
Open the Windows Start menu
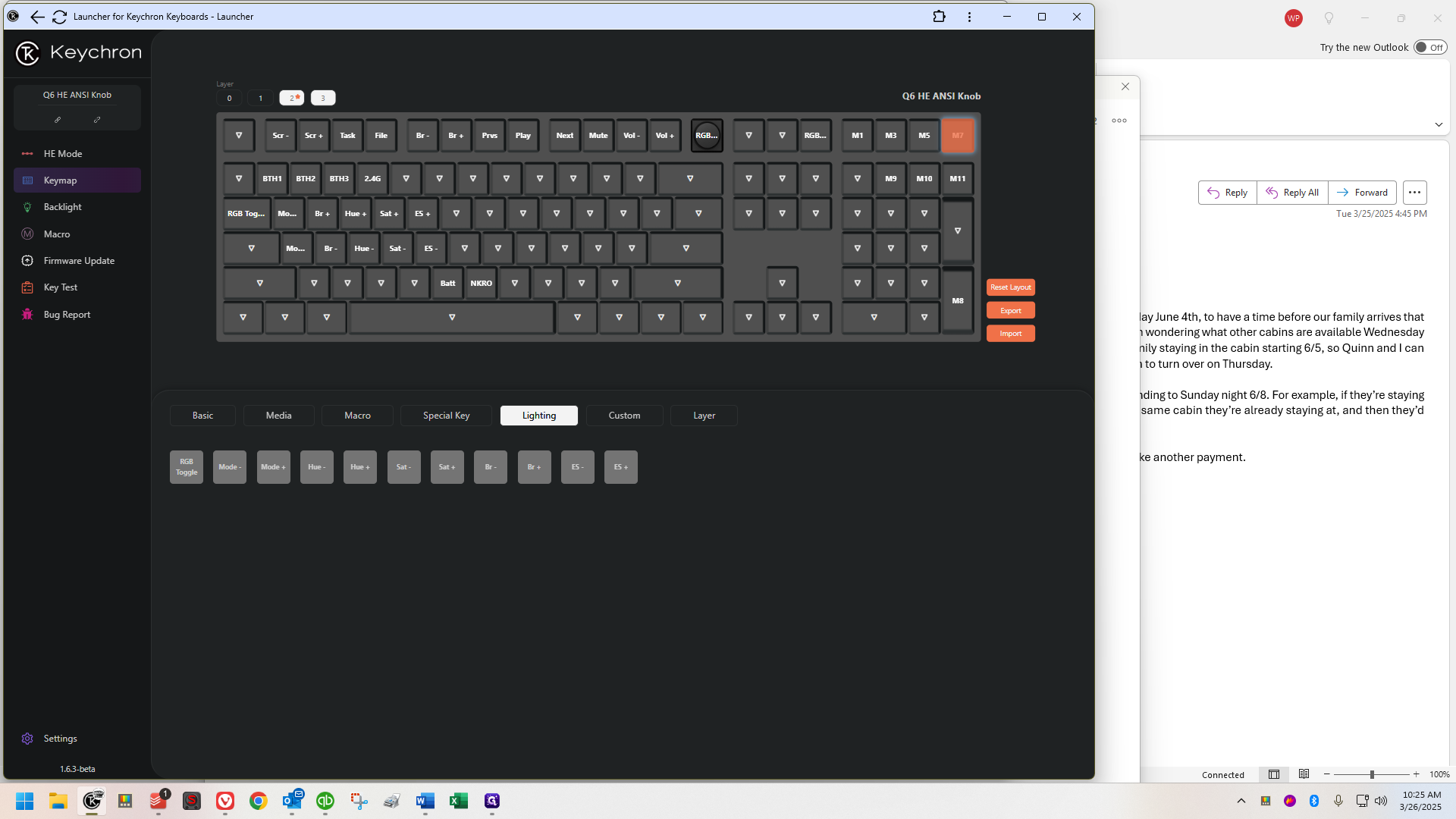[24, 801]
